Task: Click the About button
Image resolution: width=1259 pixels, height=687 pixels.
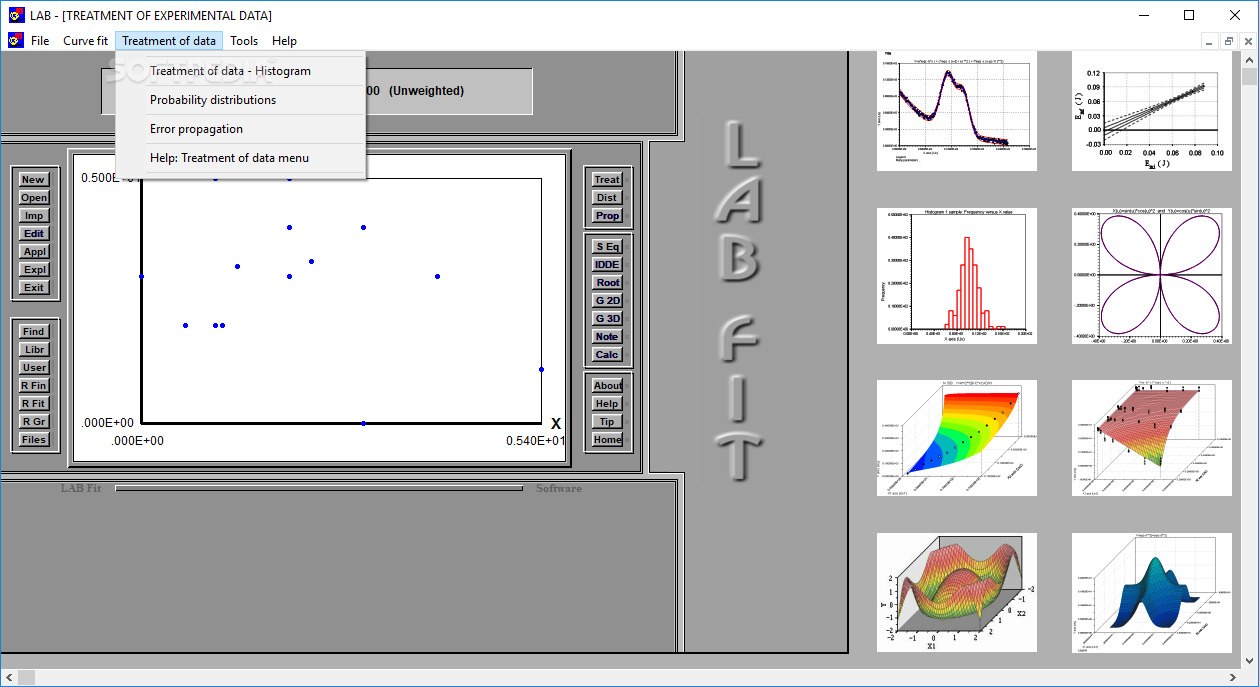Action: [x=607, y=386]
